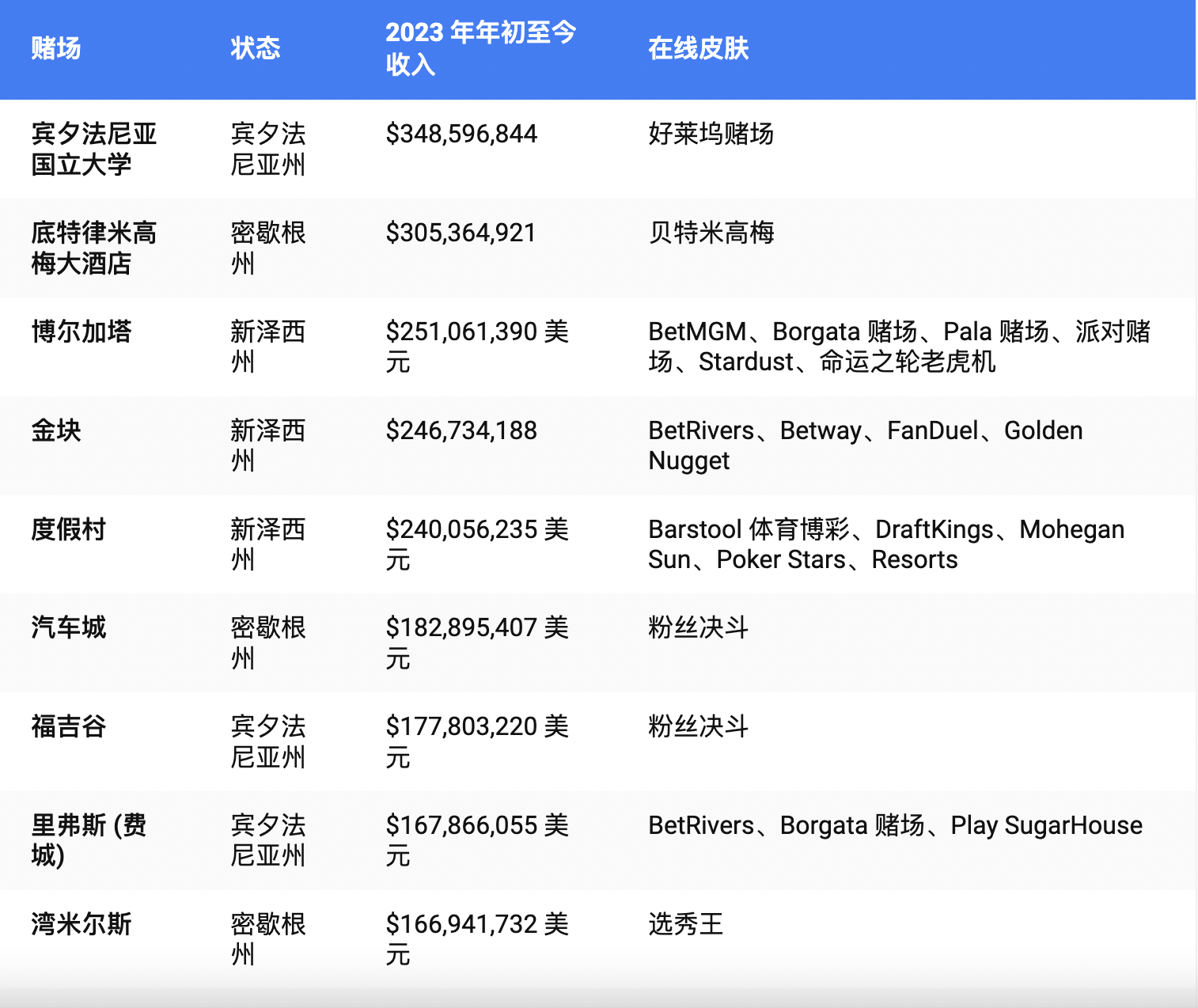Click 新泽西州 in the 度假村 row

(268, 544)
